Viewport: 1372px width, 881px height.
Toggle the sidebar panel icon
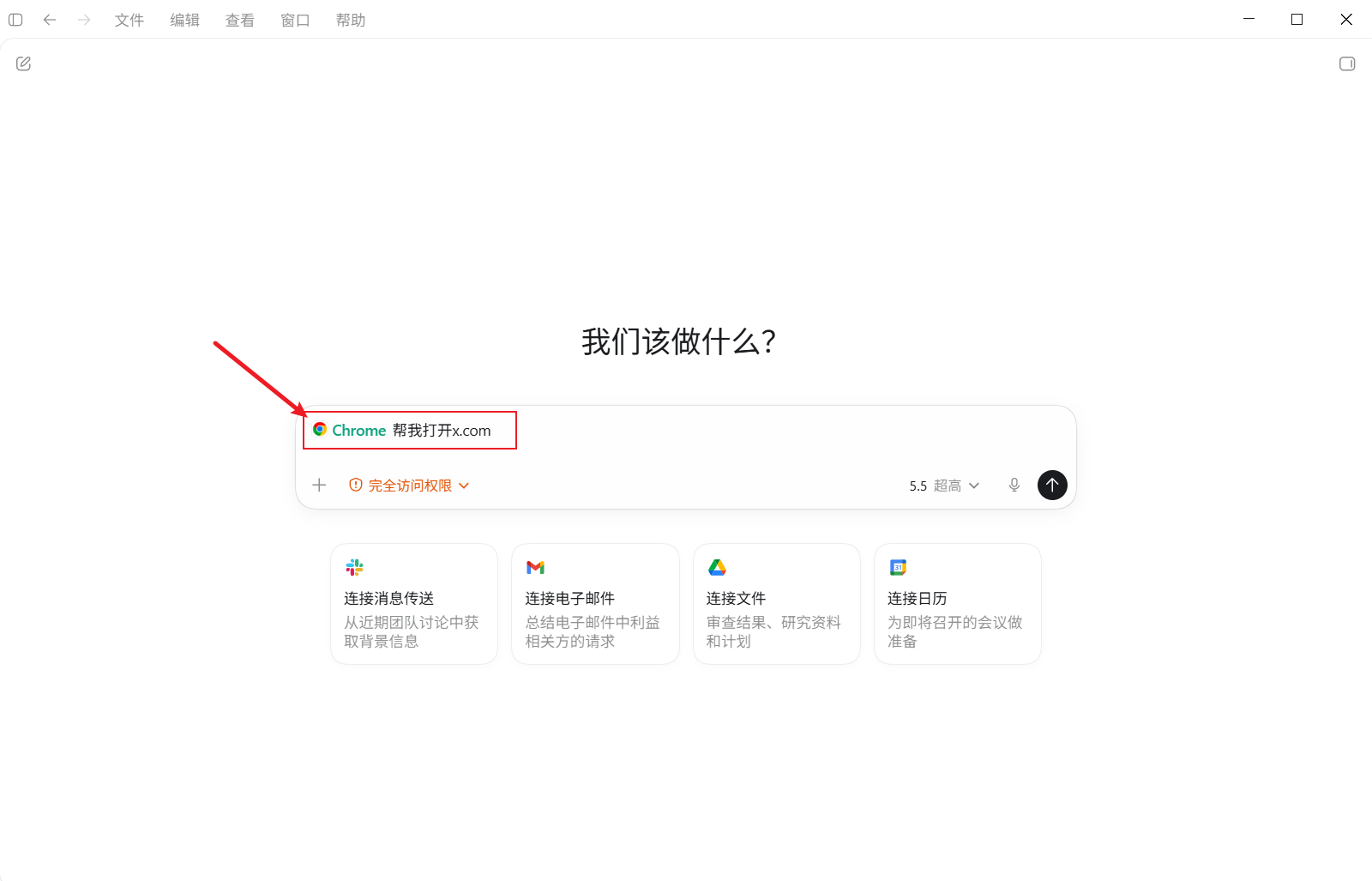[x=15, y=20]
